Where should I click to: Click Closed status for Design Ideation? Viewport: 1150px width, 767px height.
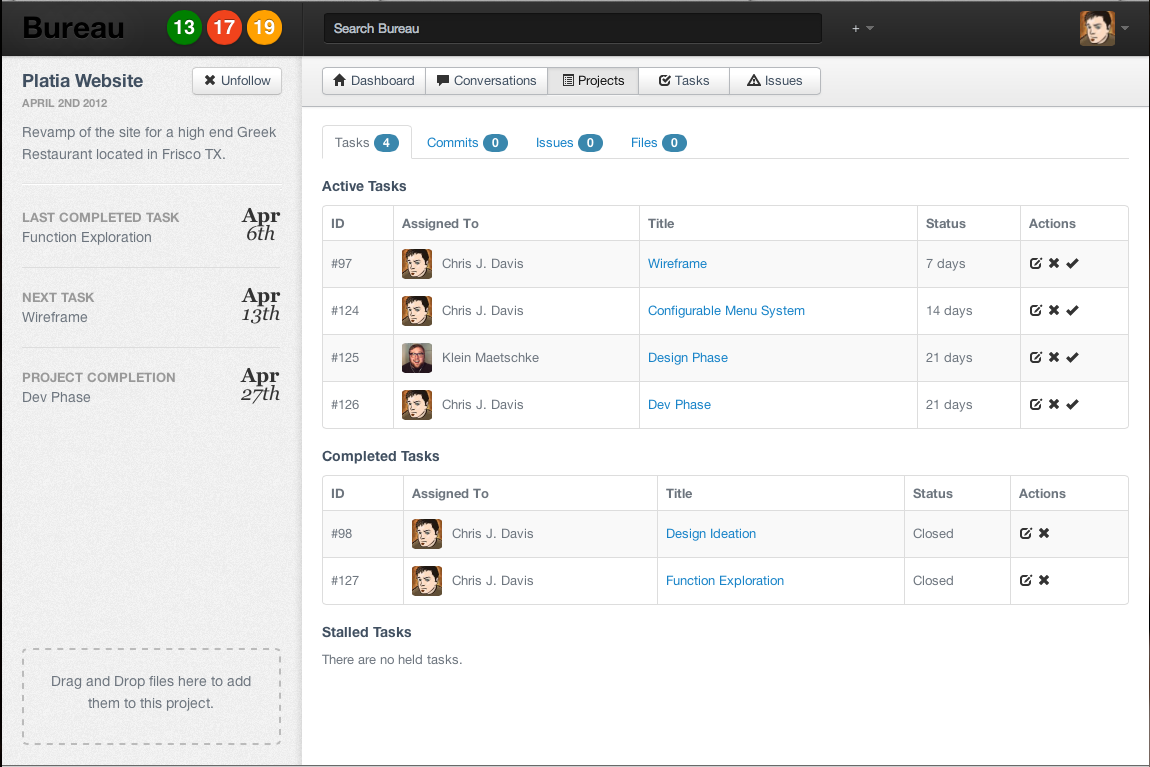(x=933, y=533)
